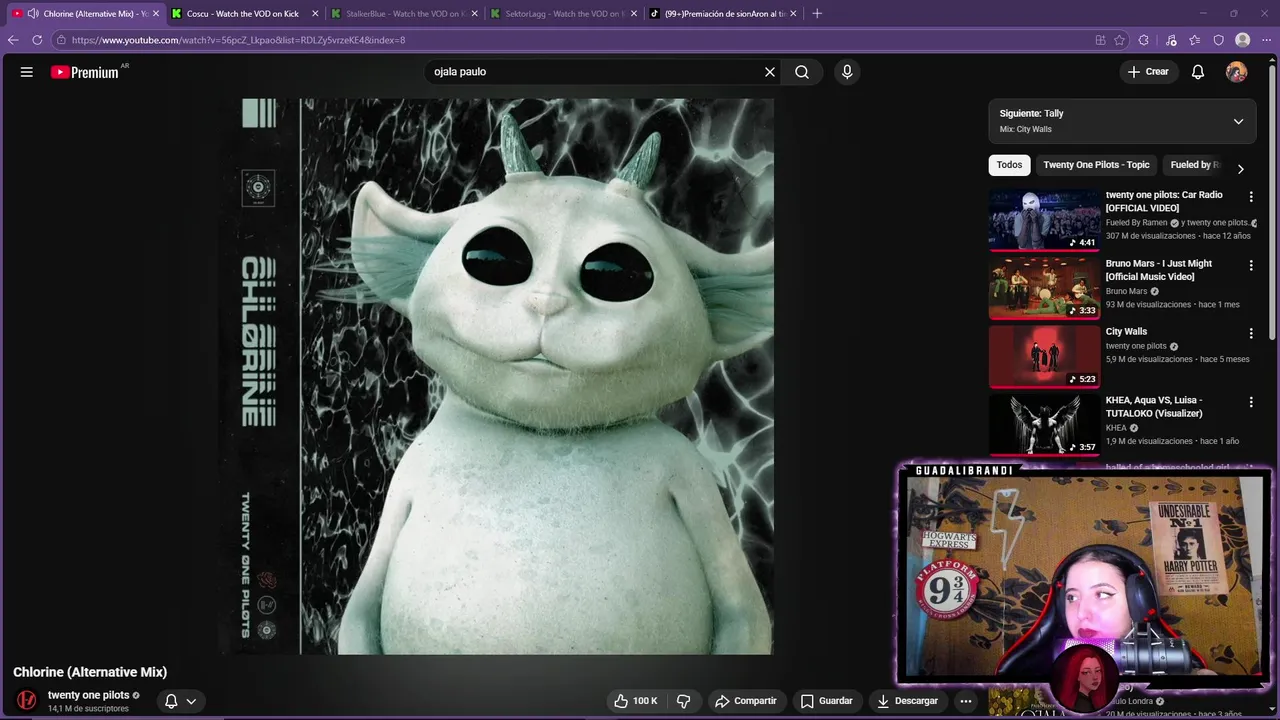Open the browser apps icon in address bar
The width and height of the screenshot is (1280, 720).
click(x=1100, y=40)
